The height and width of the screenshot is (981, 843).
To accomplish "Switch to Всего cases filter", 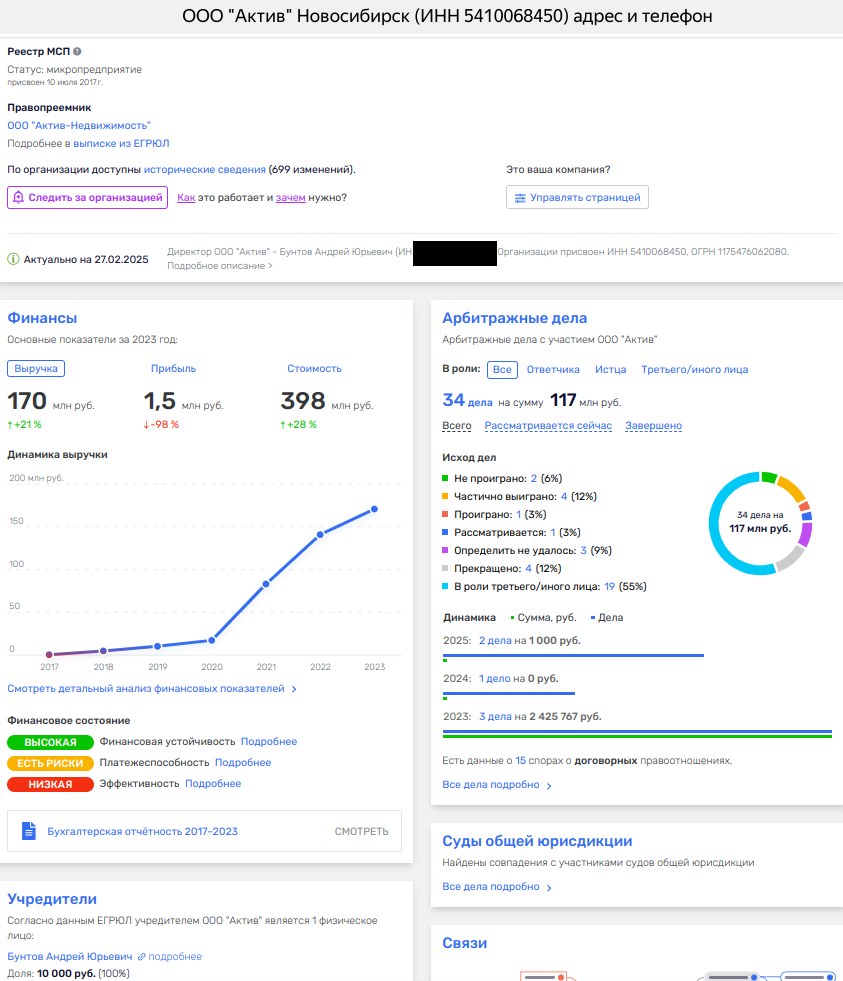I will (457, 425).
